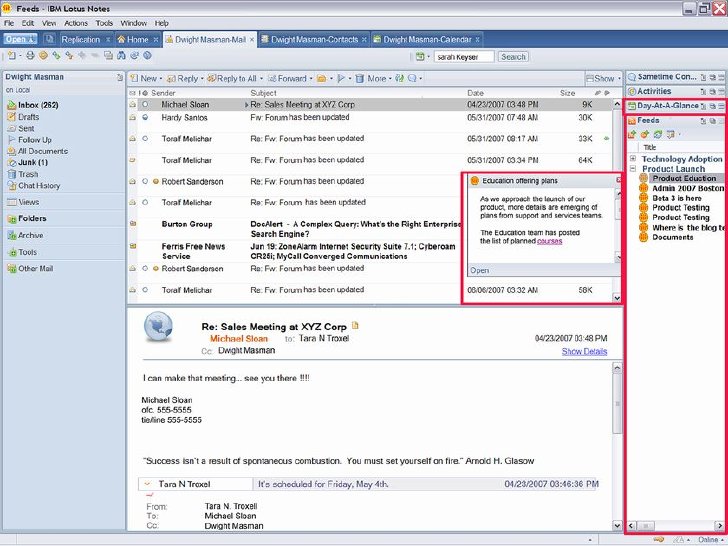Click the Feeds panel horizontal scrollbar
Viewport: 728px width, 546px height.
[x=676, y=526]
